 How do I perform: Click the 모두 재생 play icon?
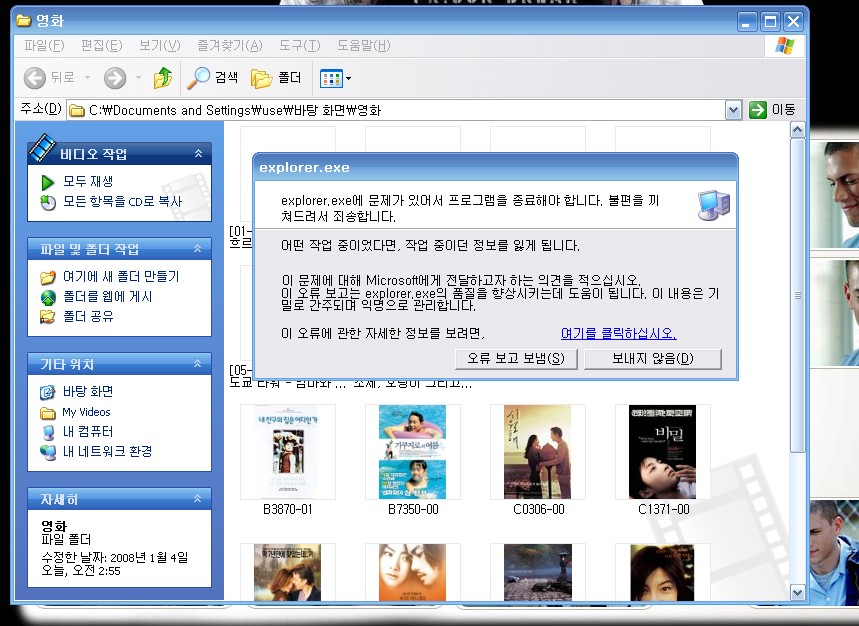48,182
